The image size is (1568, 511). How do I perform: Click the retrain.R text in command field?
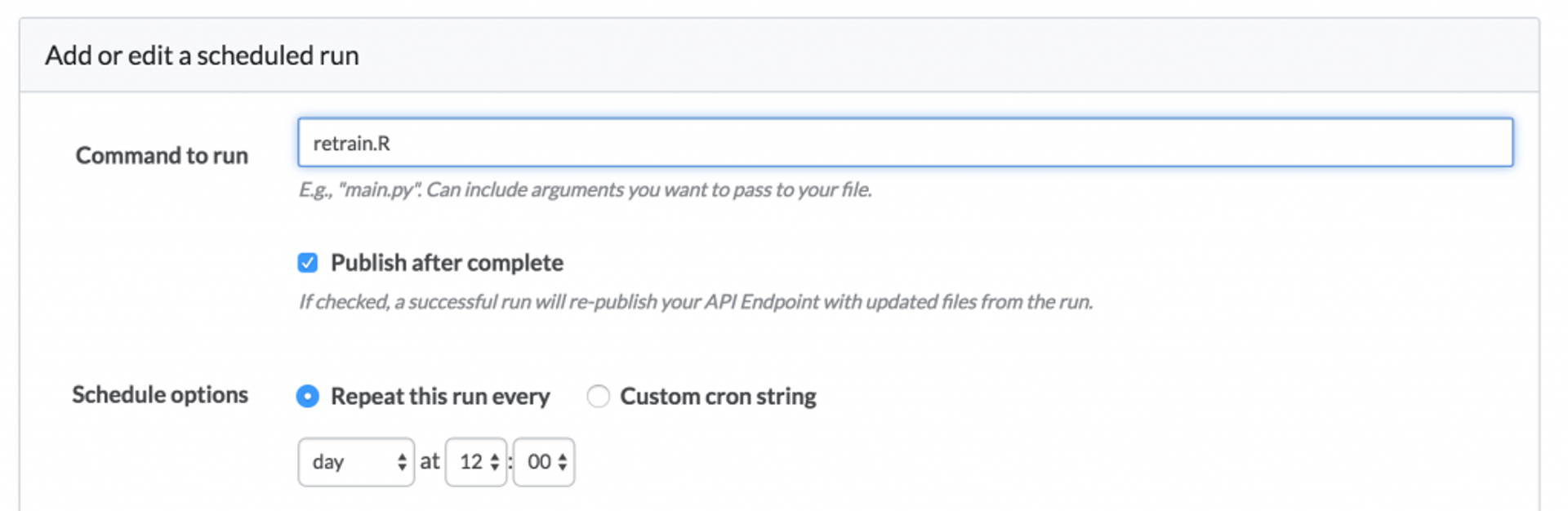(352, 144)
